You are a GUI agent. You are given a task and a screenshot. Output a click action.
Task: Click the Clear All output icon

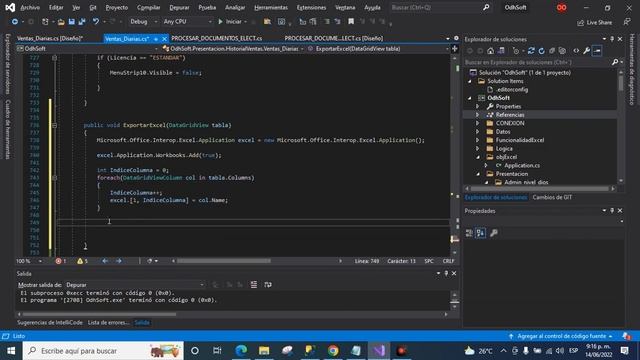coord(253,285)
